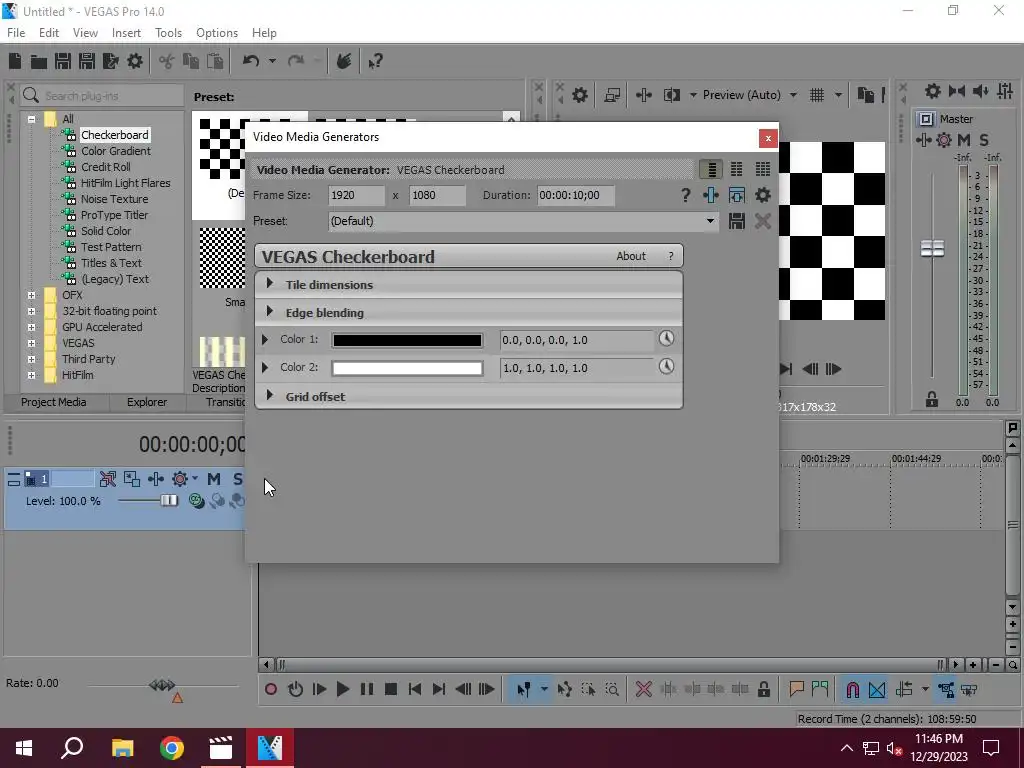Open project Properties gear in main toolbar
1024x768 pixels.
click(x=135, y=61)
